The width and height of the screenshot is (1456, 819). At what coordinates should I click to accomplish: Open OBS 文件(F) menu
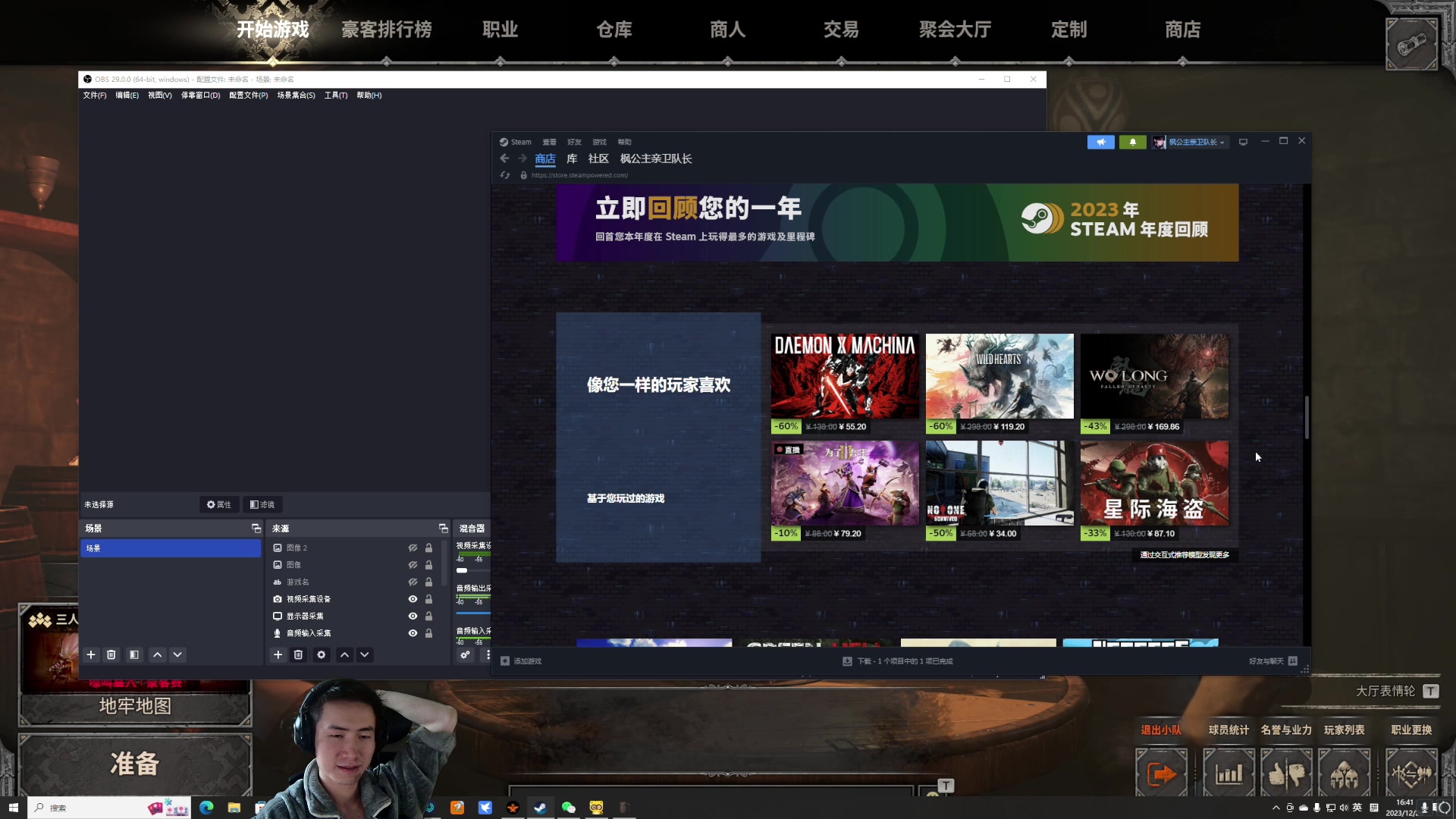[95, 96]
